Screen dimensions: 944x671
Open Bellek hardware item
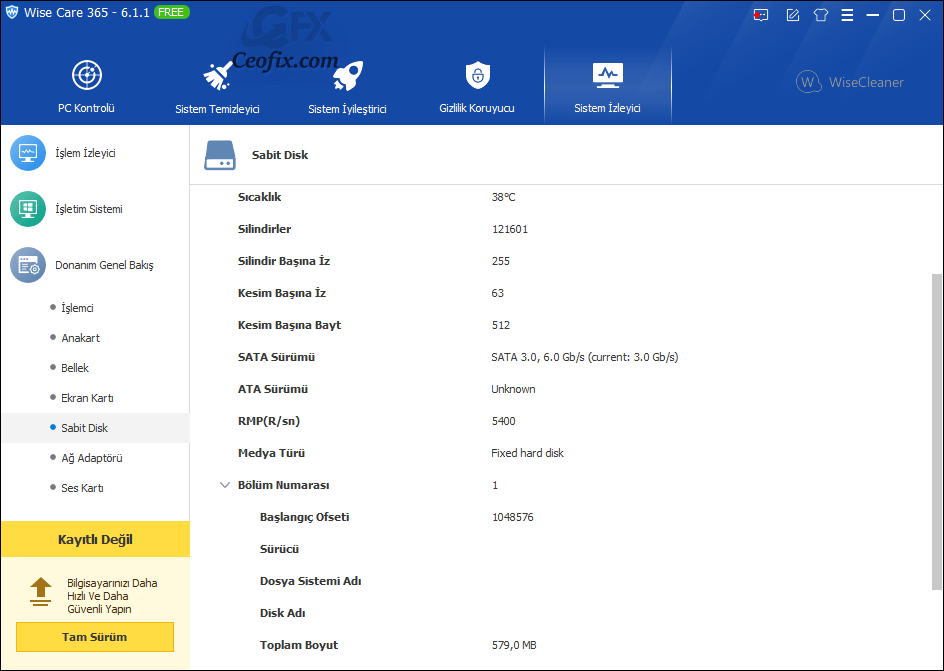pyautogui.click(x=75, y=368)
